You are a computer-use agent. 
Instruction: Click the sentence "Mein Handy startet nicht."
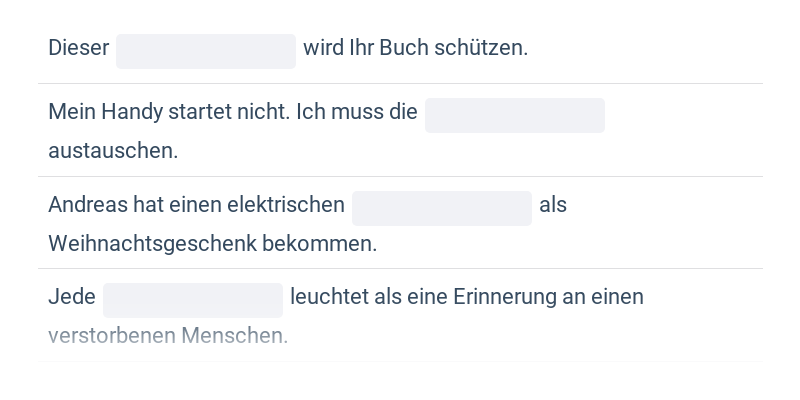(170, 112)
